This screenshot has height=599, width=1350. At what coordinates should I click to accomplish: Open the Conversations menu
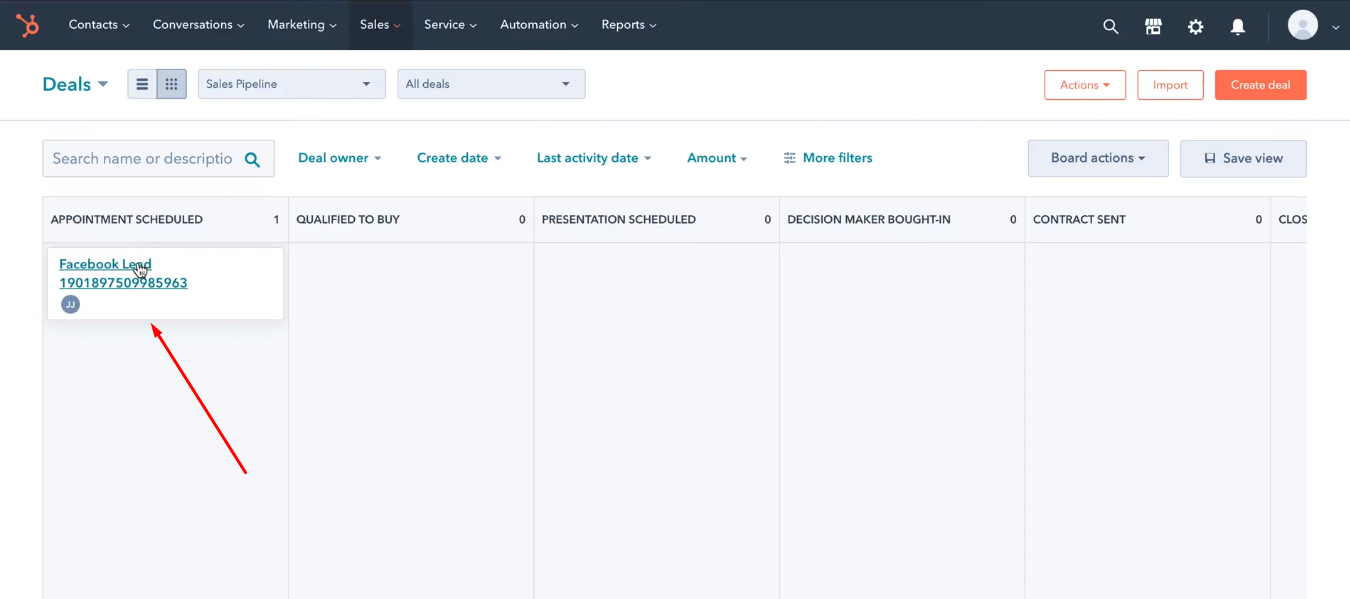click(x=199, y=25)
